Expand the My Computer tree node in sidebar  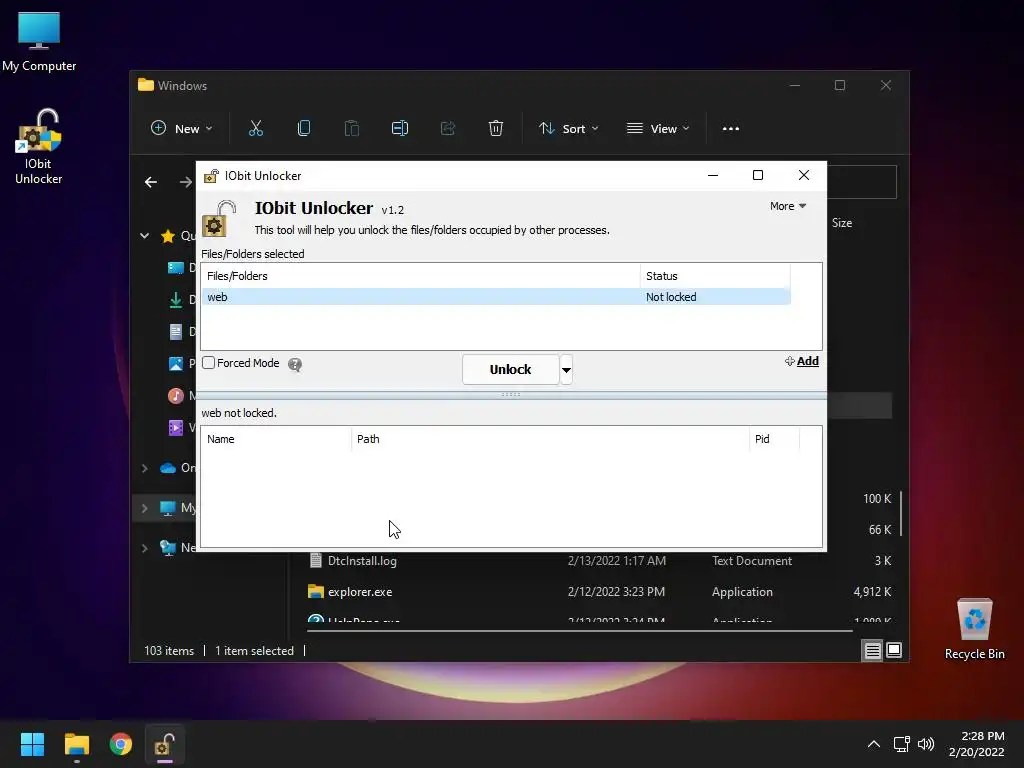(144, 508)
